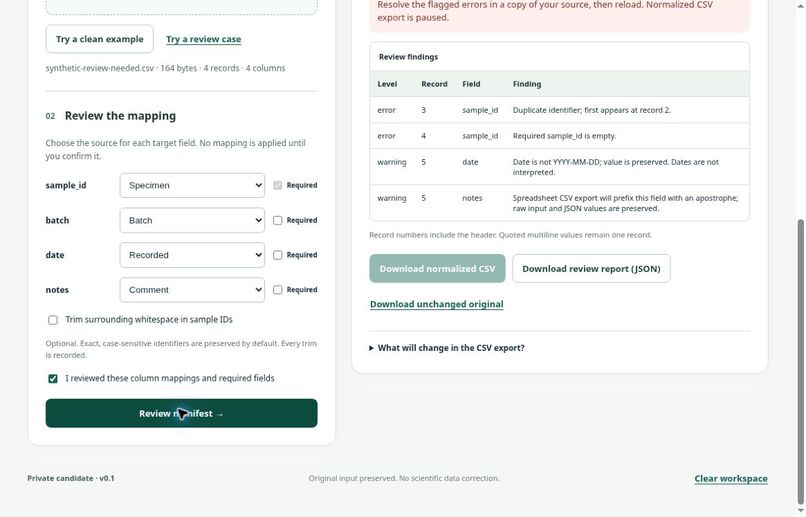Open the 'Try a review case' link

click(204, 39)
